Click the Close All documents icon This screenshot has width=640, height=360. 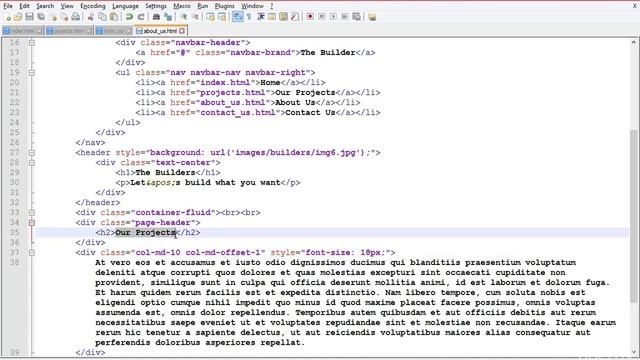pos(64,17)
